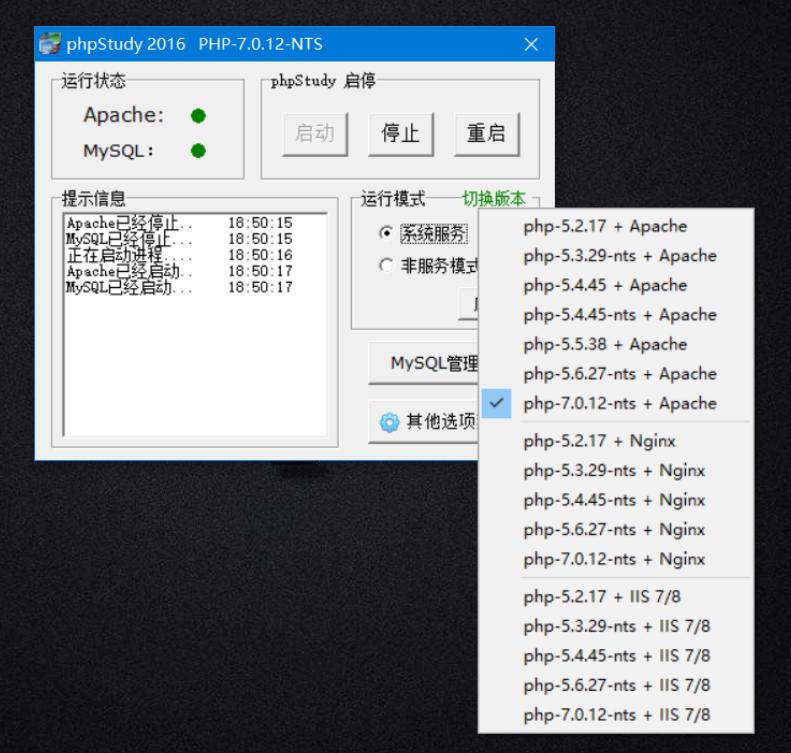Image resolution: width=791 pixels, height=753 pixels.
Task: Choose php-5.2.17 + Apache
Action: [x=605, y=226]
